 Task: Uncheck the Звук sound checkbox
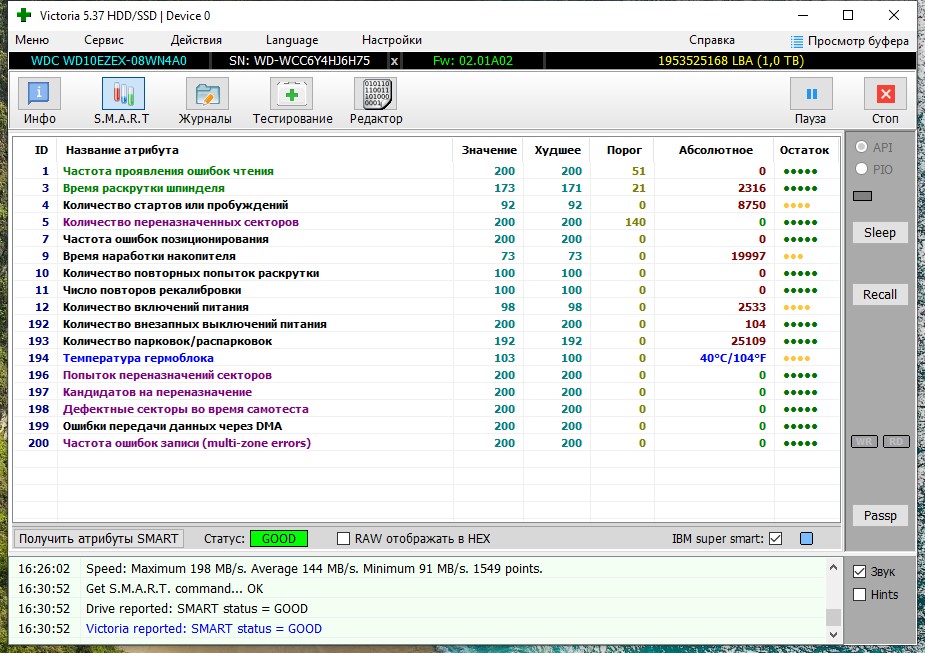[x=860, y=572]
